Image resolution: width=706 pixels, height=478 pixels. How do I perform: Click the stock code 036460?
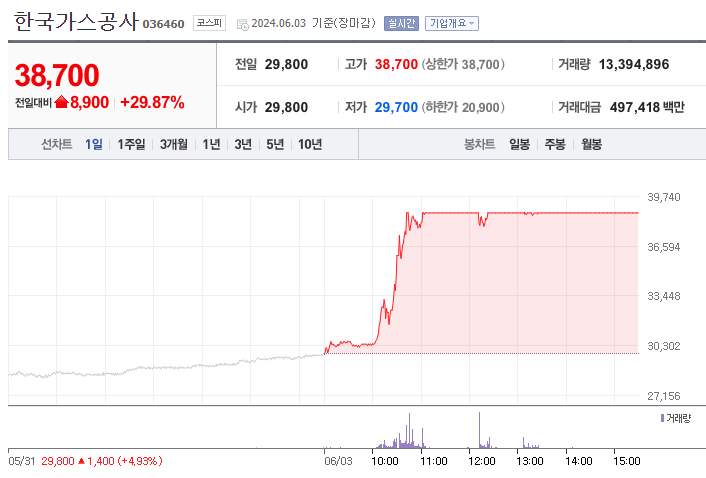pos(163,24)
